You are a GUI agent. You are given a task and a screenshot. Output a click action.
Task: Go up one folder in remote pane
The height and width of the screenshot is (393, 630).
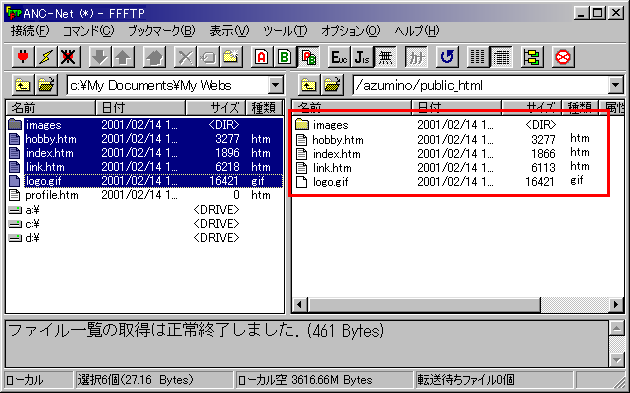coord(309,85)
